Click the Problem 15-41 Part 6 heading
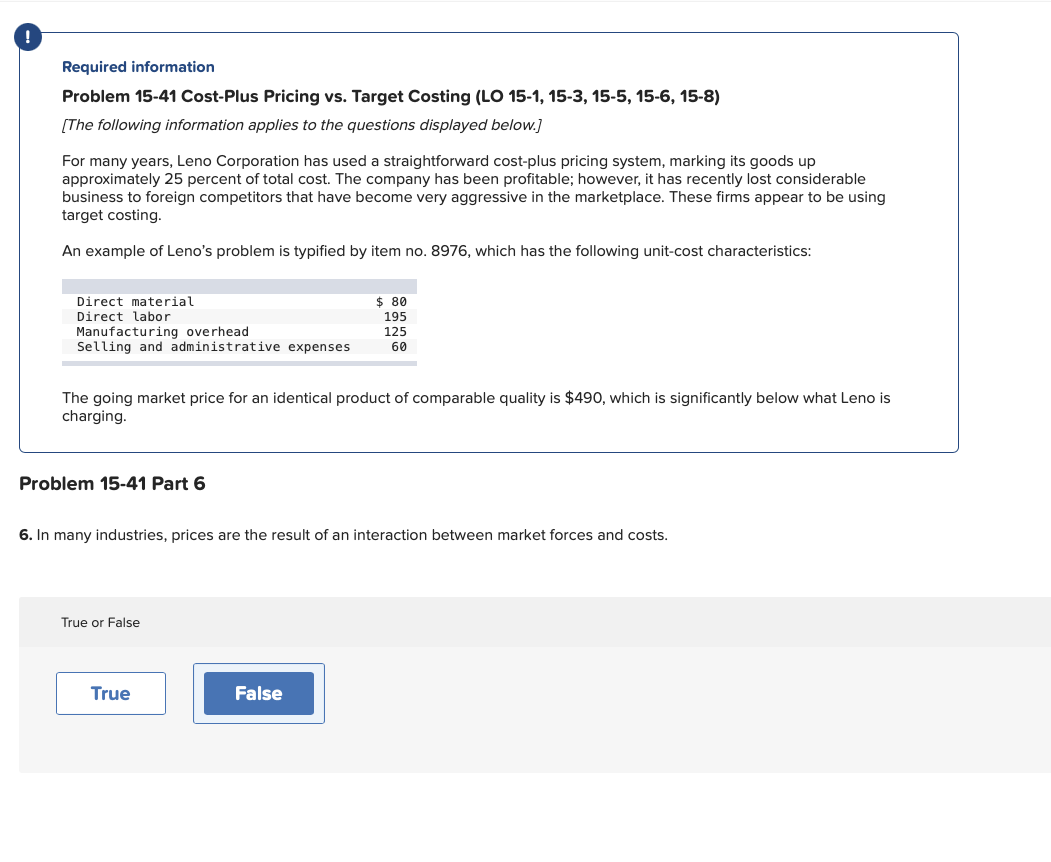 coord(112,484)
